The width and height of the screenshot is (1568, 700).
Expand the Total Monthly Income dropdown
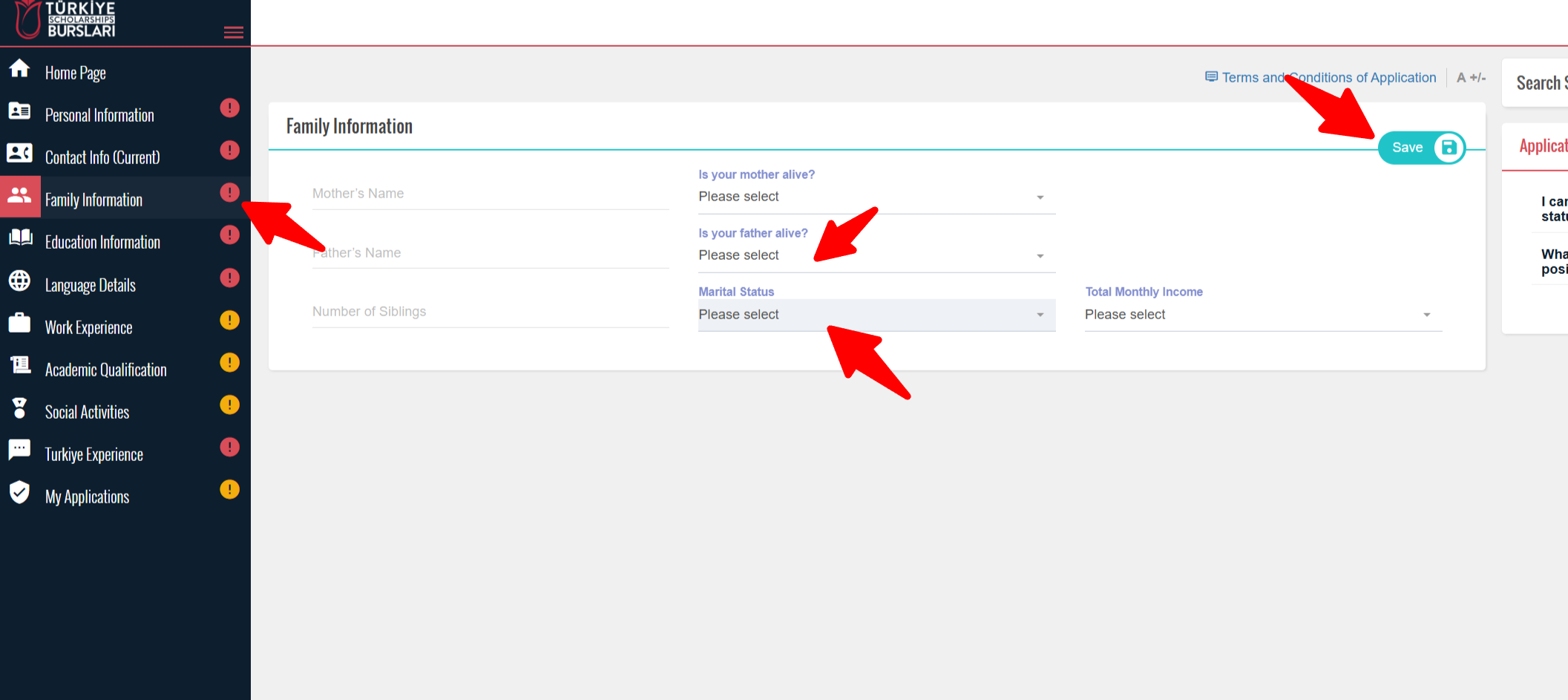(1262, 315)
